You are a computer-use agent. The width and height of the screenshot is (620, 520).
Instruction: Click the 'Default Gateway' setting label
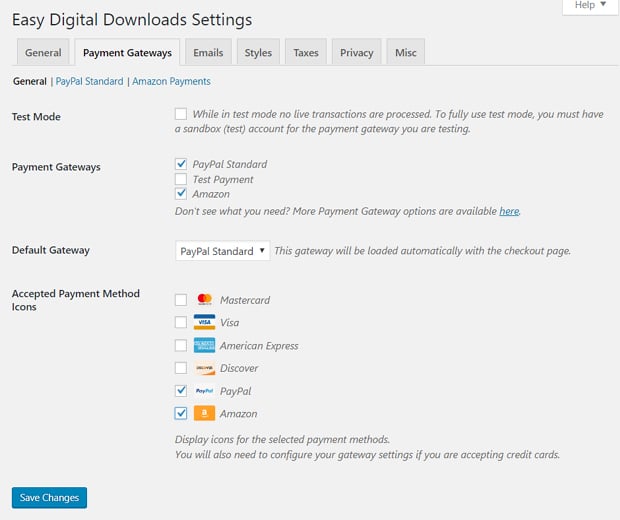[x=51, y=250]
